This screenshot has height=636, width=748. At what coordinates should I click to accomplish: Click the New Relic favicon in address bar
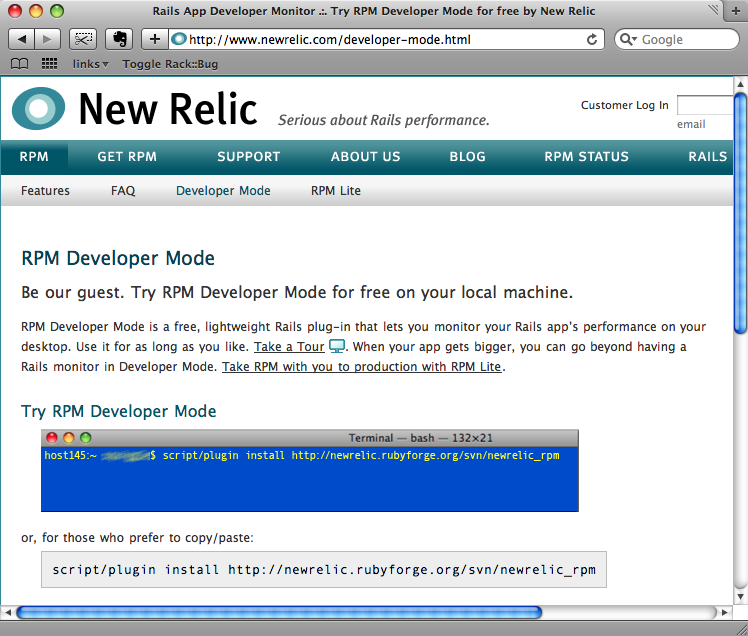(x=178, y=39)
